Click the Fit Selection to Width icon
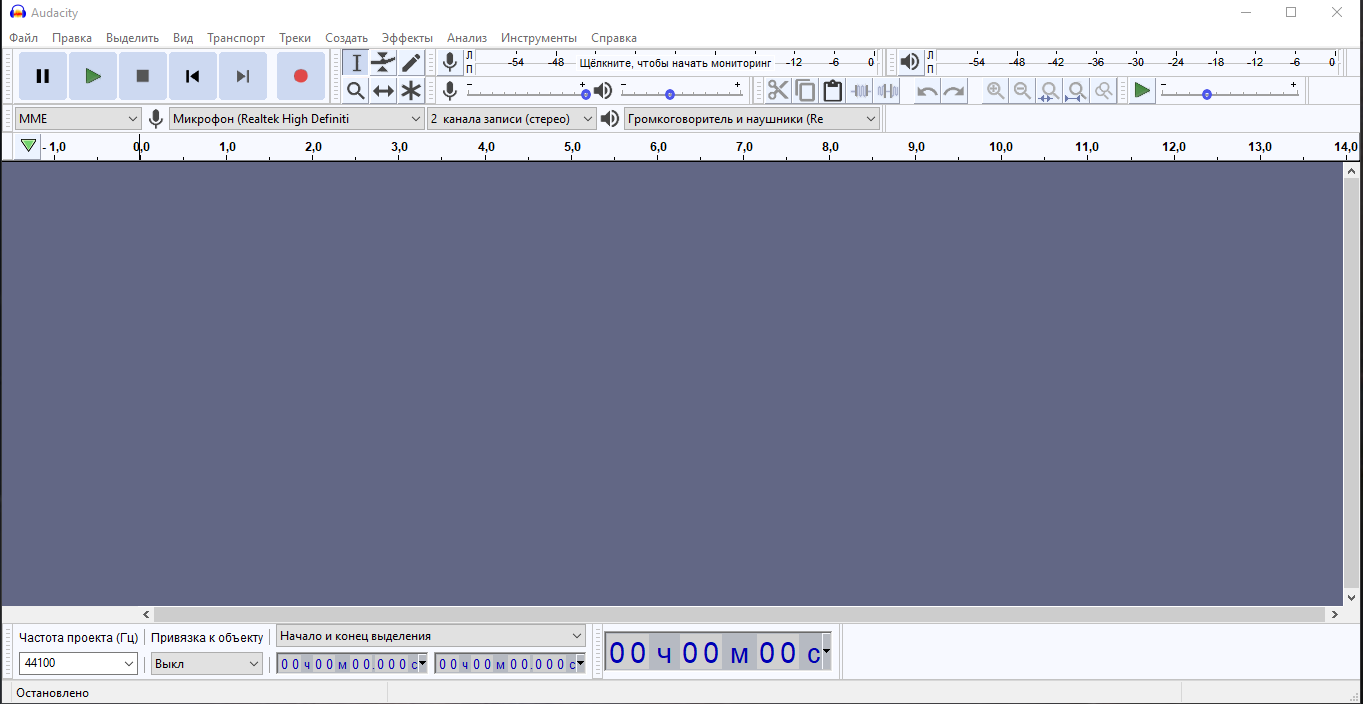The height and width of the screenshot is (704, 1363). pyautogui.click(x=1049, y=91)
